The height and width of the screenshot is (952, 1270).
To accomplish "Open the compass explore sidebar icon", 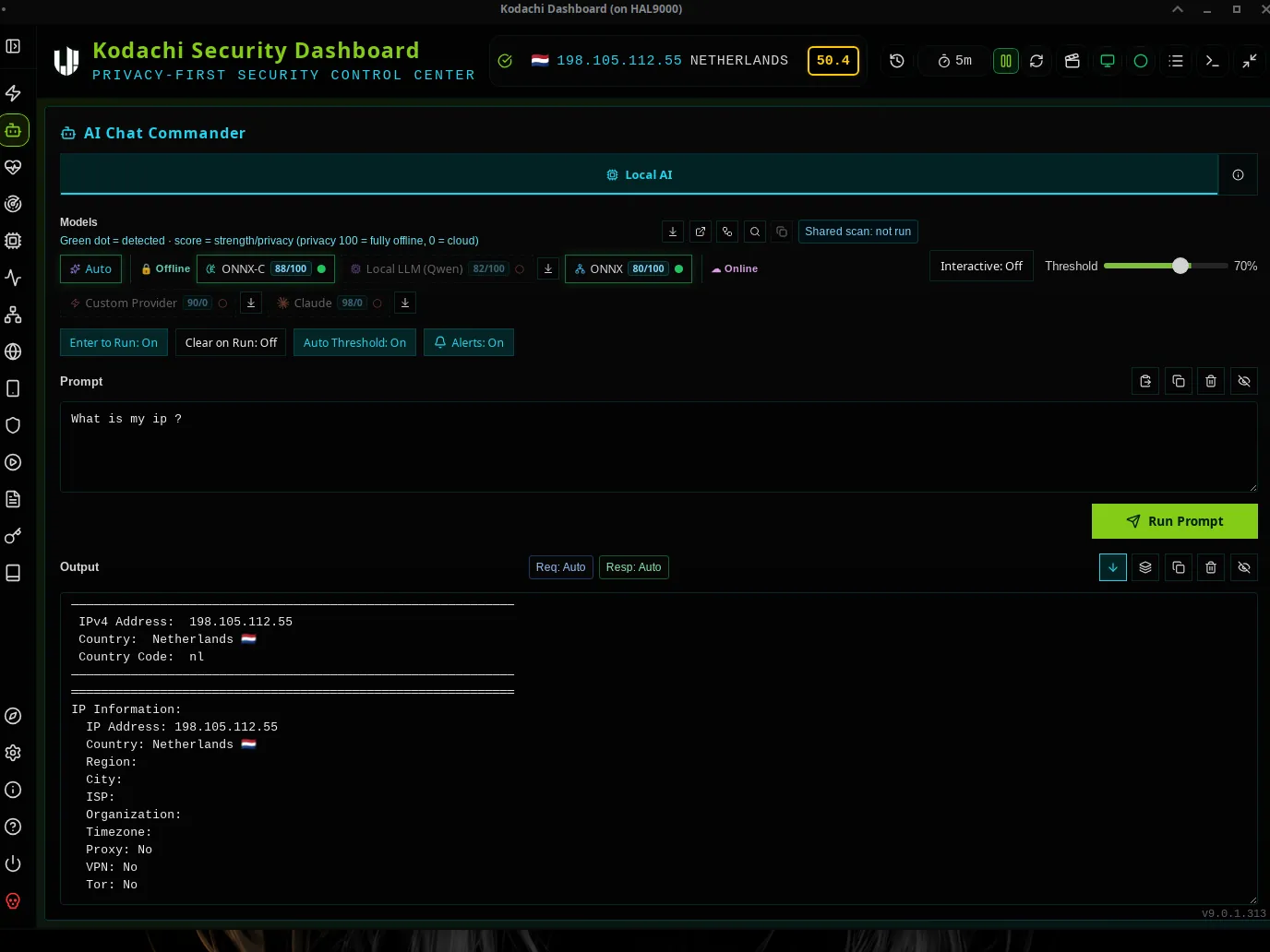I will [13, 716].
